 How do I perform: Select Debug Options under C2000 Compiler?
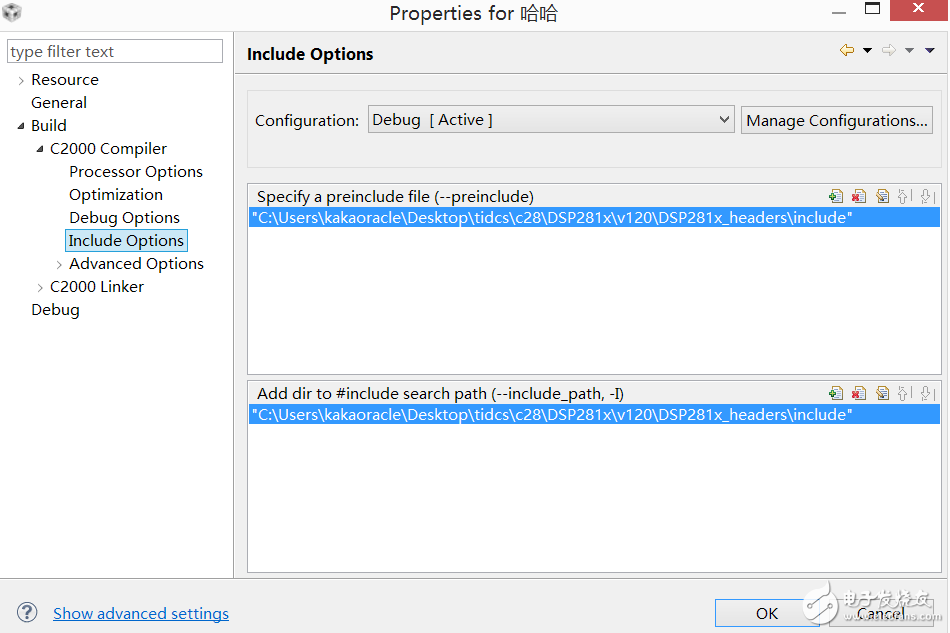[x=124, y=218]
